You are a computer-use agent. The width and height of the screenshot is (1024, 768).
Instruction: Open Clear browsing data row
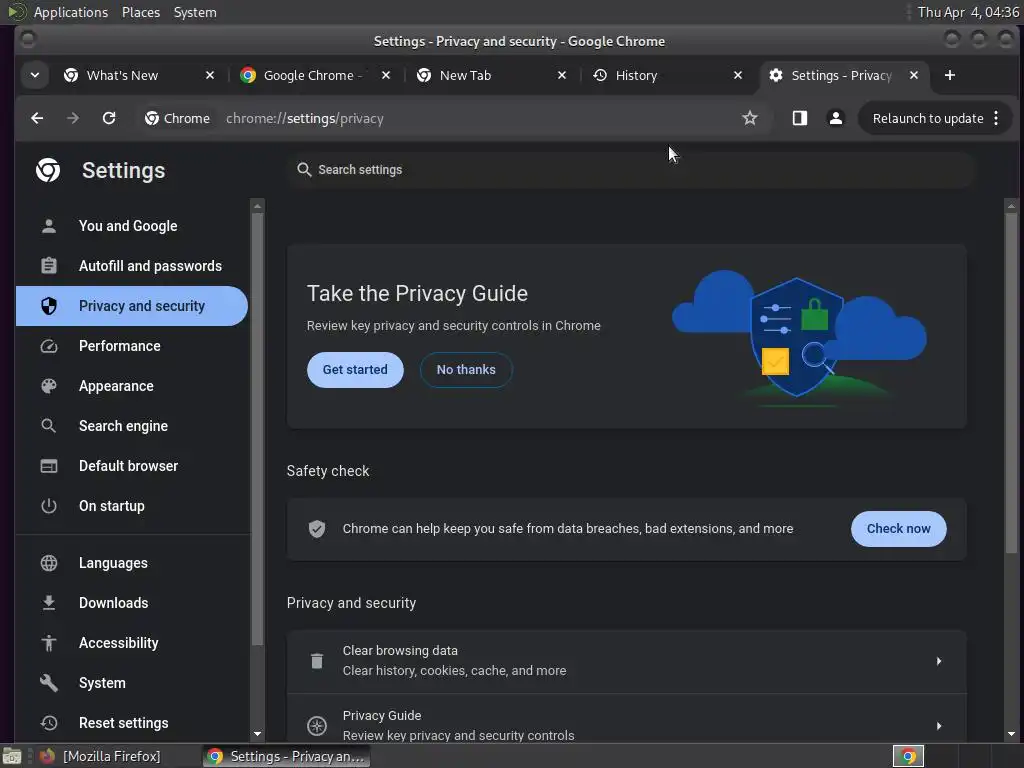pyautogui.click(x=626, y=661)
